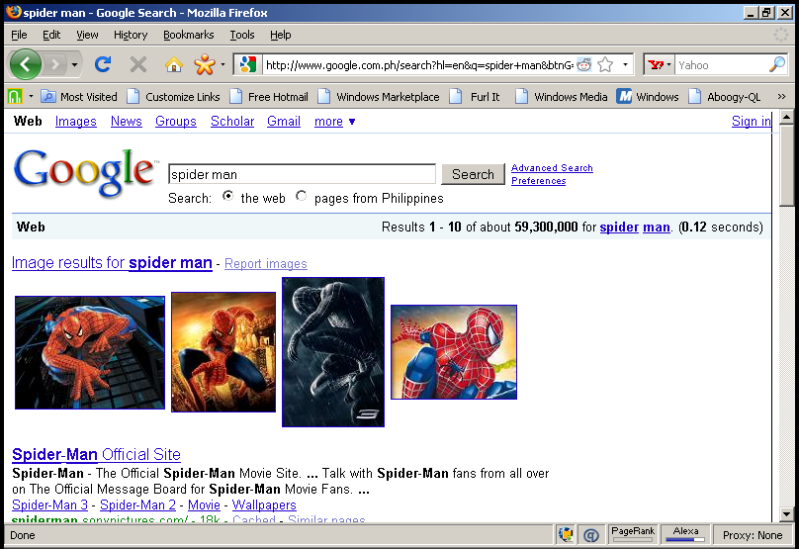Click the Stop loading X icon
The height and width of the screenshot is (549, 799).
[x=138, y=65]
